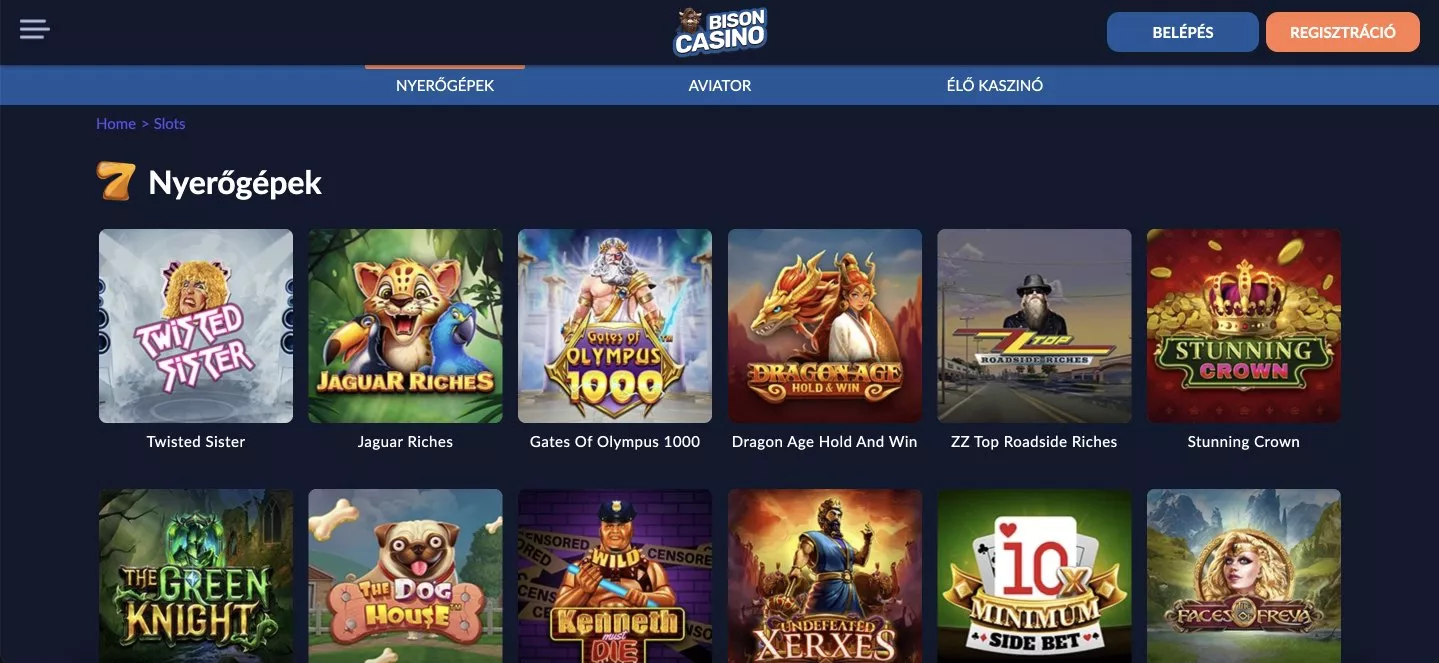The width and height of the screenshot is (1439, 663).
Task: Click the orange 7 icon beside Nyerőgépek
Action: click(x=115, y=182)
